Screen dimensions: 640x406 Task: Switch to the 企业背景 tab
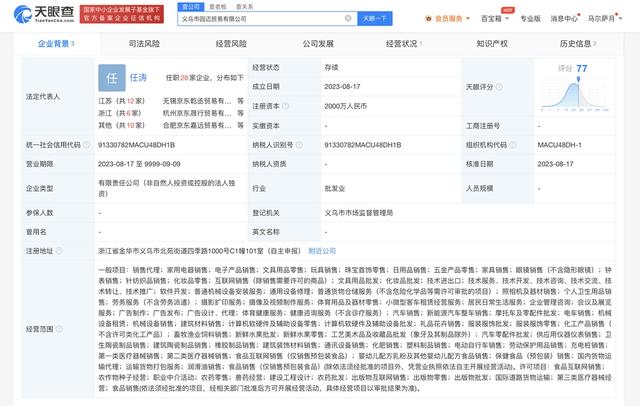click(56, 44)
